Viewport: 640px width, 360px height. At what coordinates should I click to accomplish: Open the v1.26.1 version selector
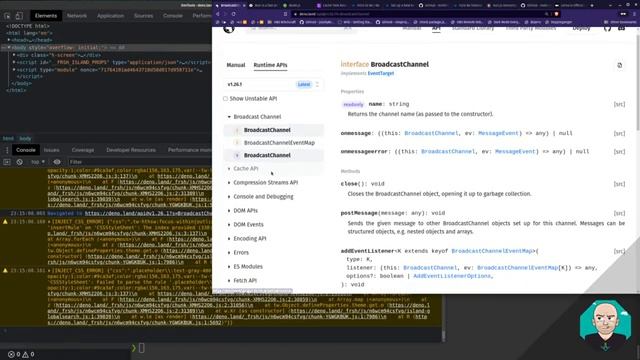(x=273, y=84)
